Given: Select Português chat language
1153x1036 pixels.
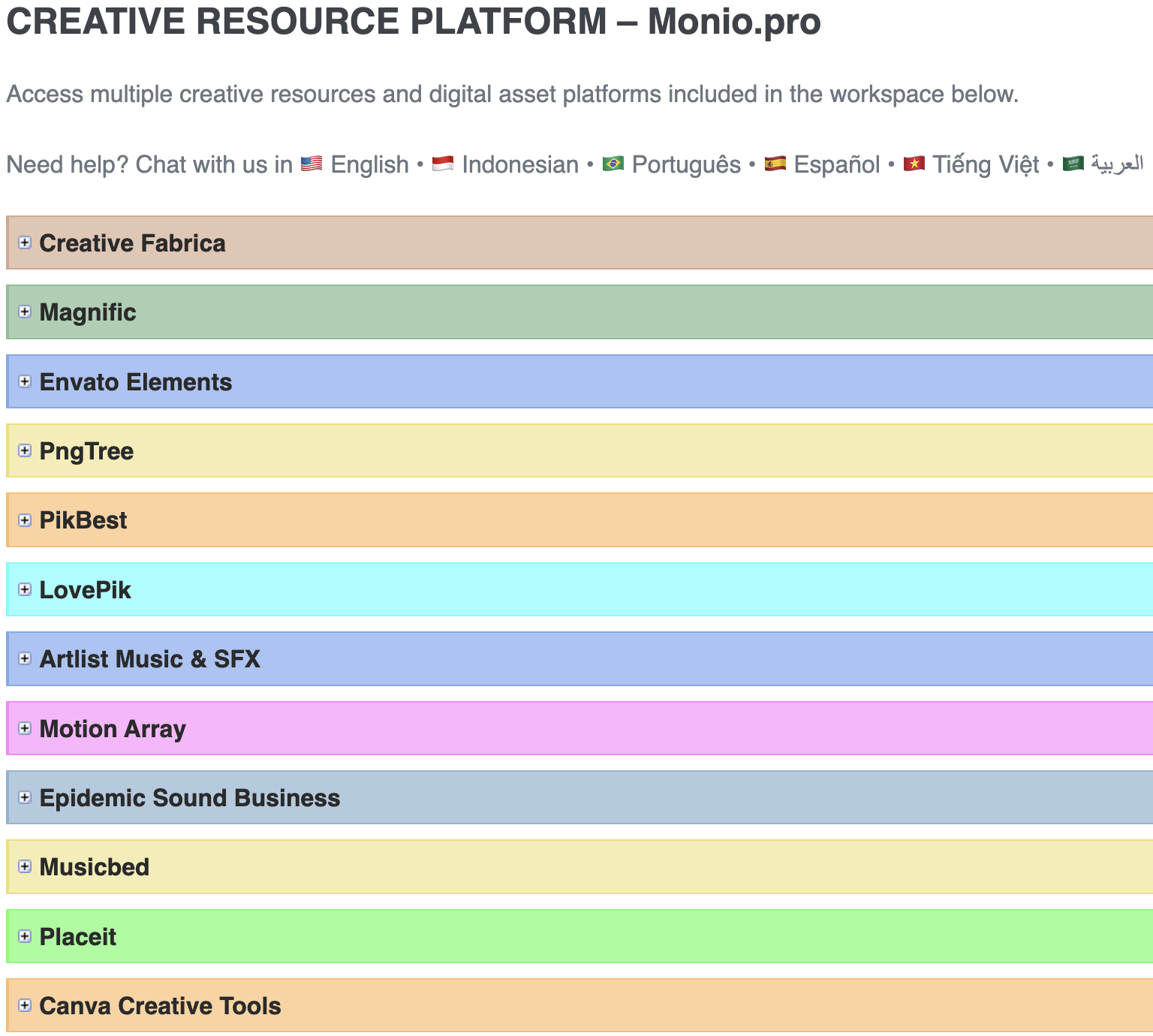Looking at the screenshot, I should [686, 164].
